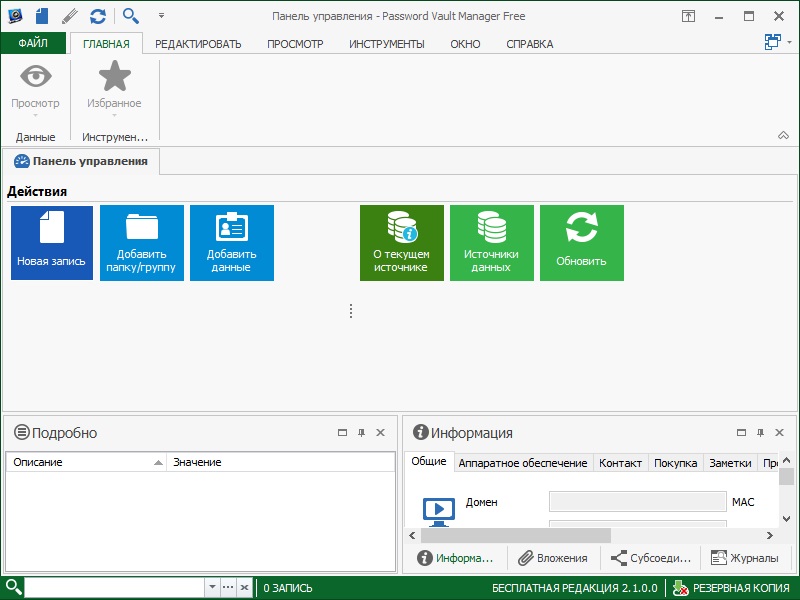Open the ПРОСМОТР ribbon tab
800x600 pixels.
[295, 44]
